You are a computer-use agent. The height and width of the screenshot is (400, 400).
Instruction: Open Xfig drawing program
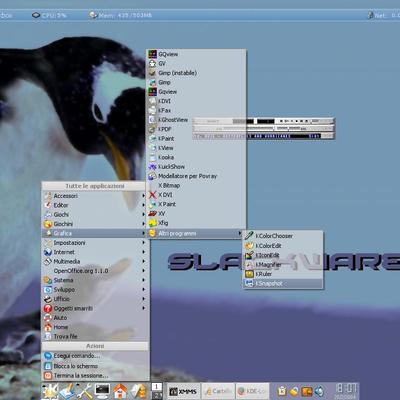(x=196, y=223)
